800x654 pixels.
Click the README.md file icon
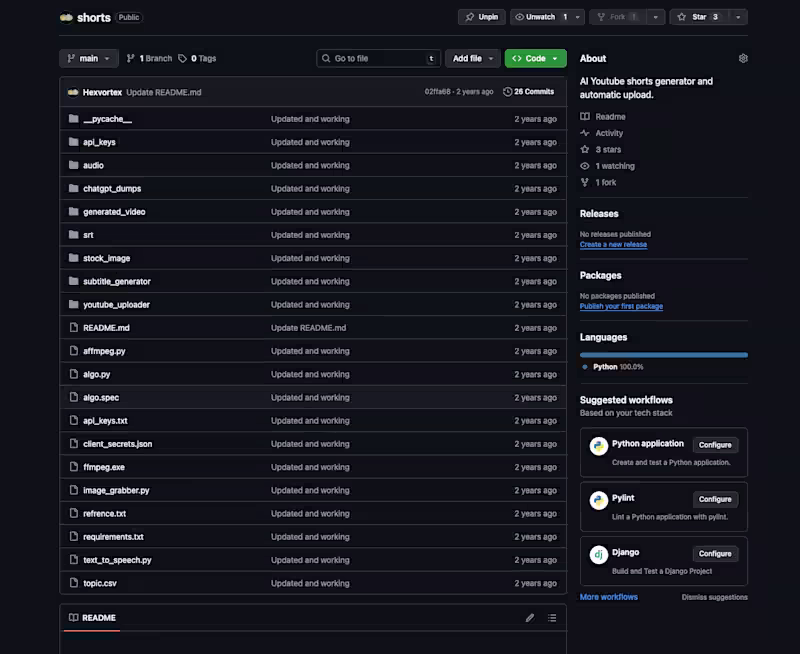(73, 327)
